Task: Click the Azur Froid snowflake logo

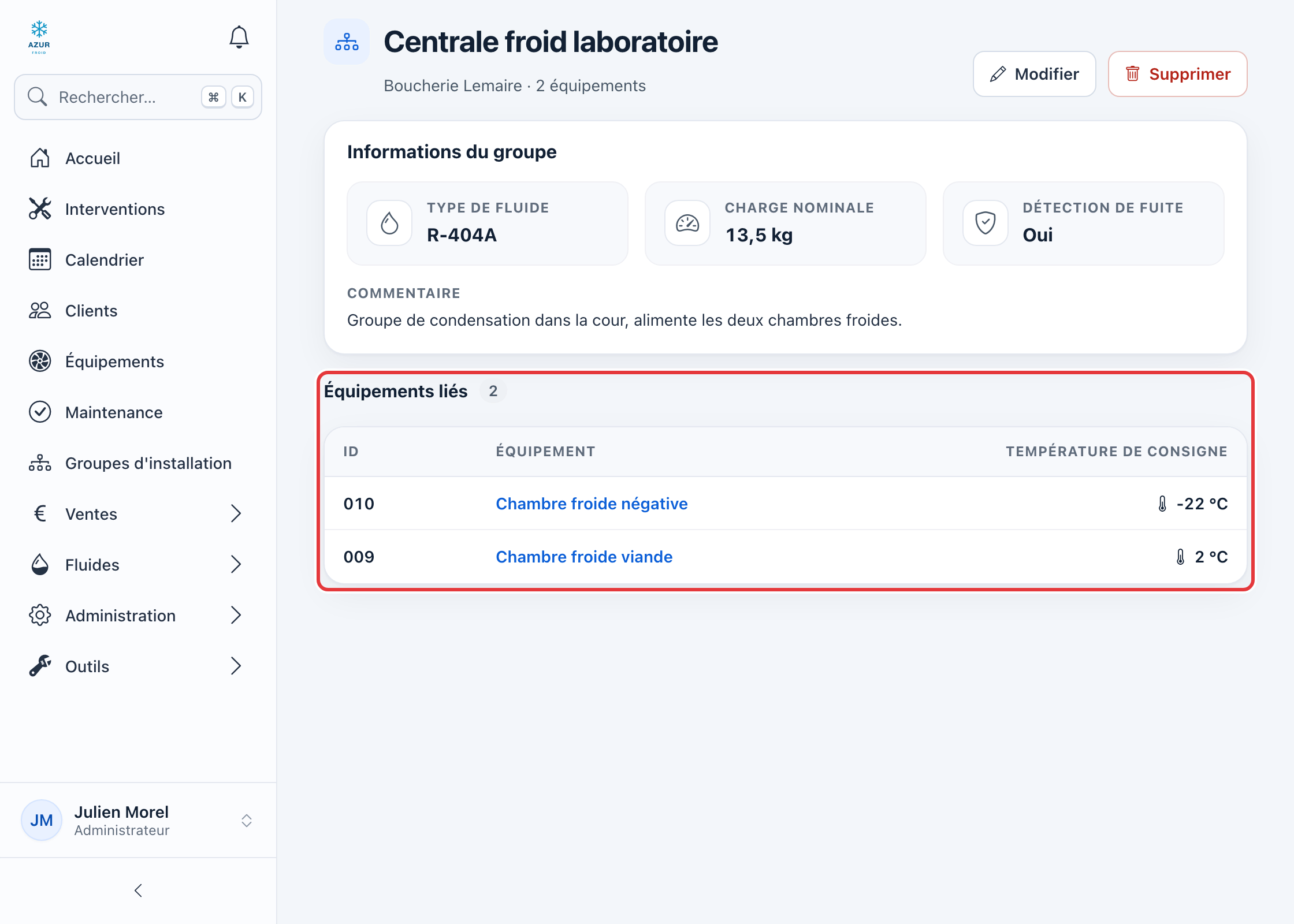Action: click(x=39, y=38)
